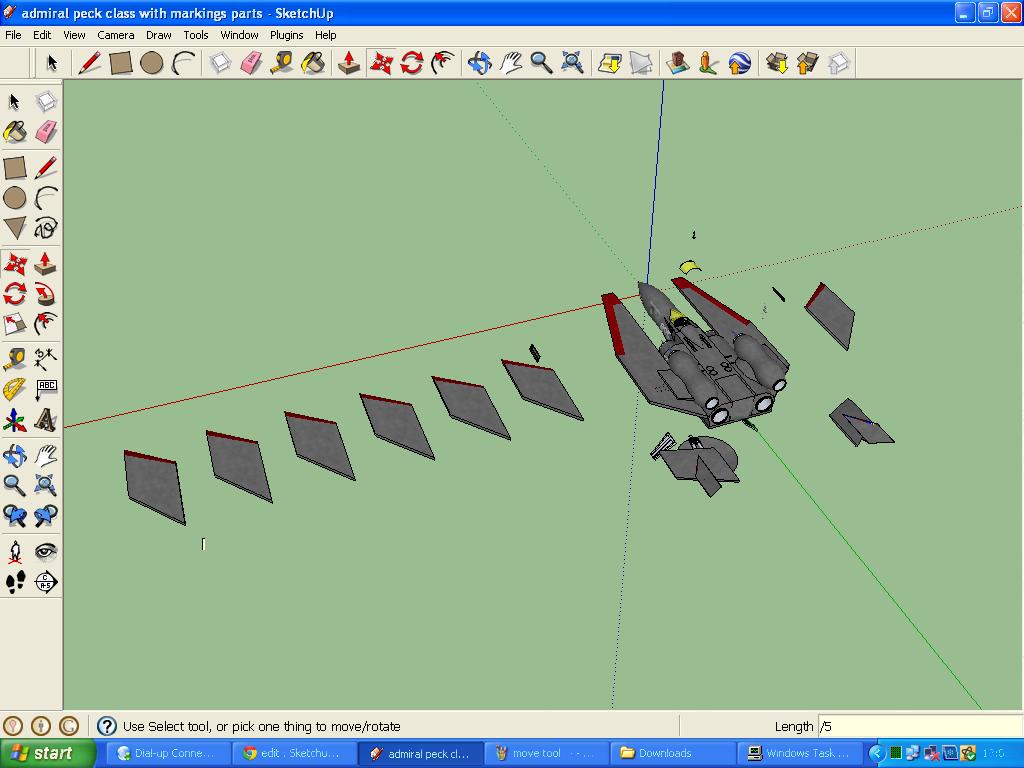
Task: Select the 3D Text tool
Action: coord(45,421)
